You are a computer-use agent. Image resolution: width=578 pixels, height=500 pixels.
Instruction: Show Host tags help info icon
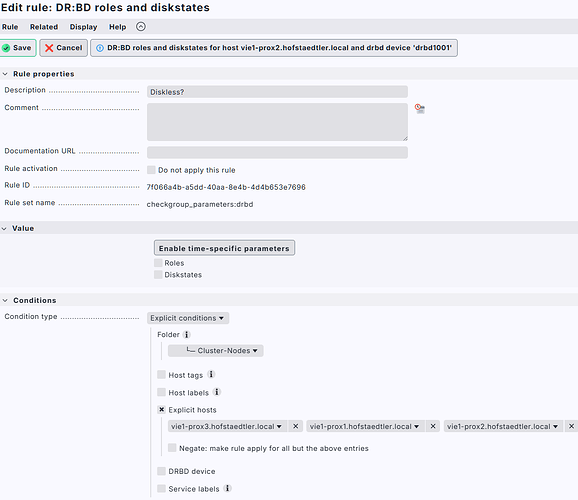click(x=211, y=375)
